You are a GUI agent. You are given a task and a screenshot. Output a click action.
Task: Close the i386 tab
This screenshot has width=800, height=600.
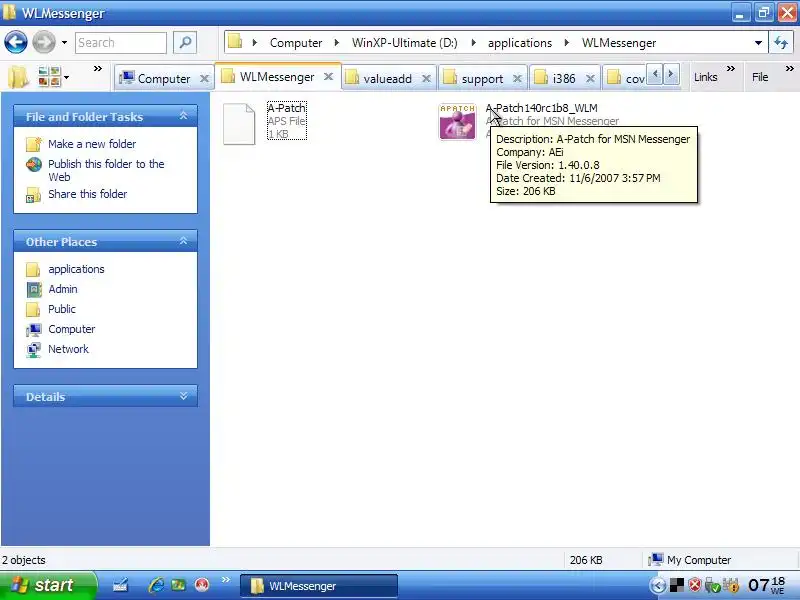point(590,79)
